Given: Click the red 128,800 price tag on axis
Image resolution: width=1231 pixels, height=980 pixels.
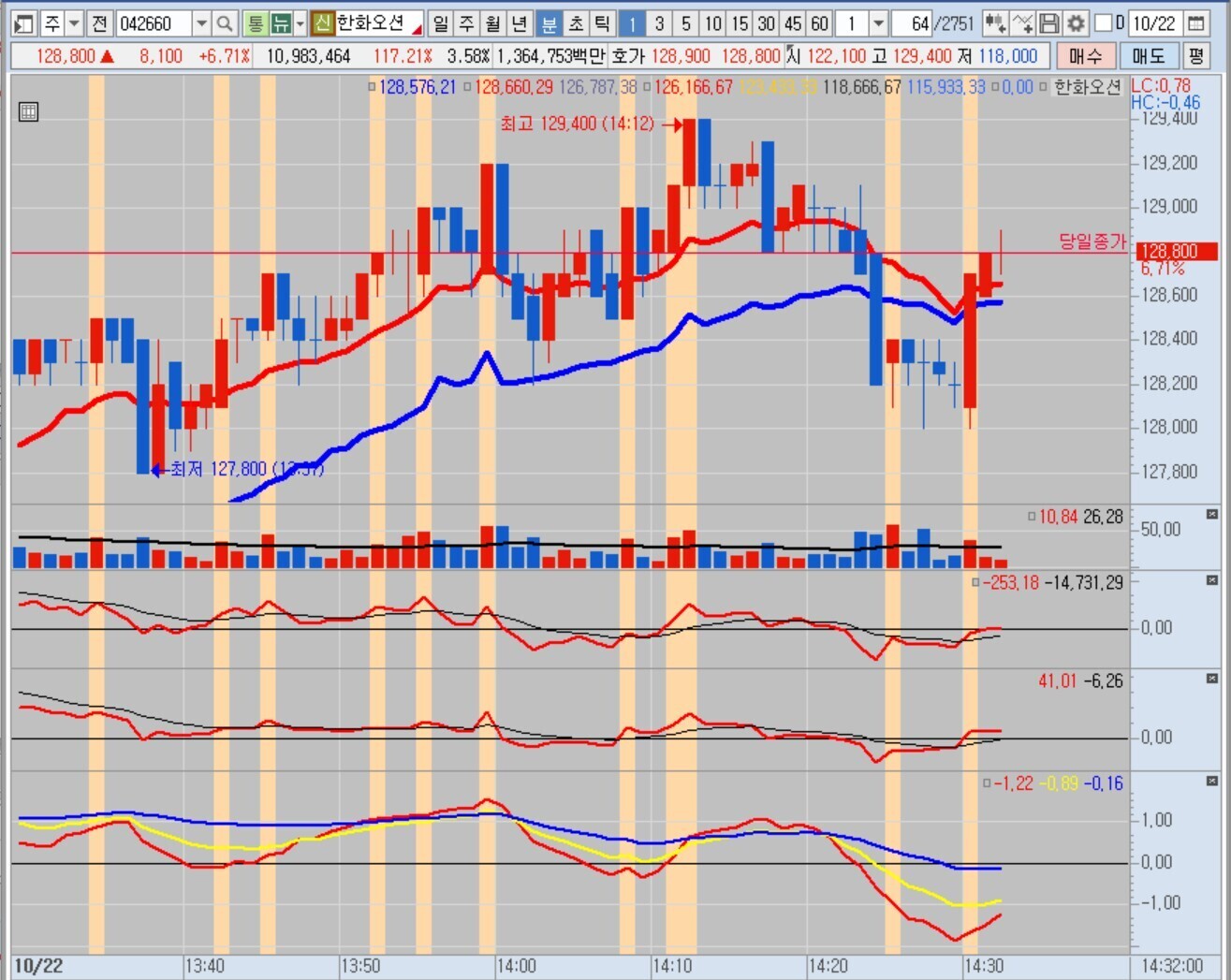Looking at the screenshot, I should (x=1177, y=251).
